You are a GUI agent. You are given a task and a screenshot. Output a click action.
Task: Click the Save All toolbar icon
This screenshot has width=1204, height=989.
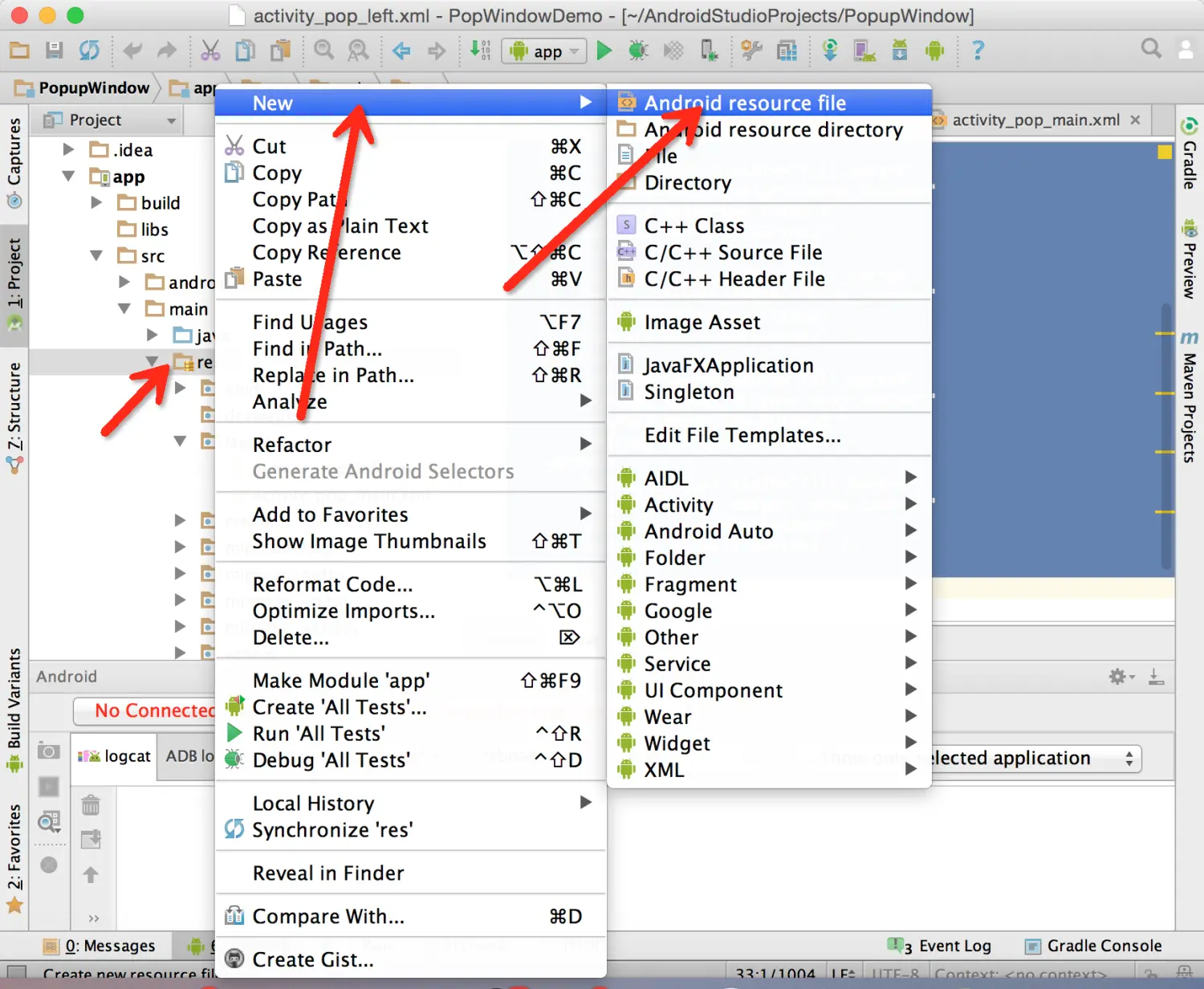pos(54,51)
